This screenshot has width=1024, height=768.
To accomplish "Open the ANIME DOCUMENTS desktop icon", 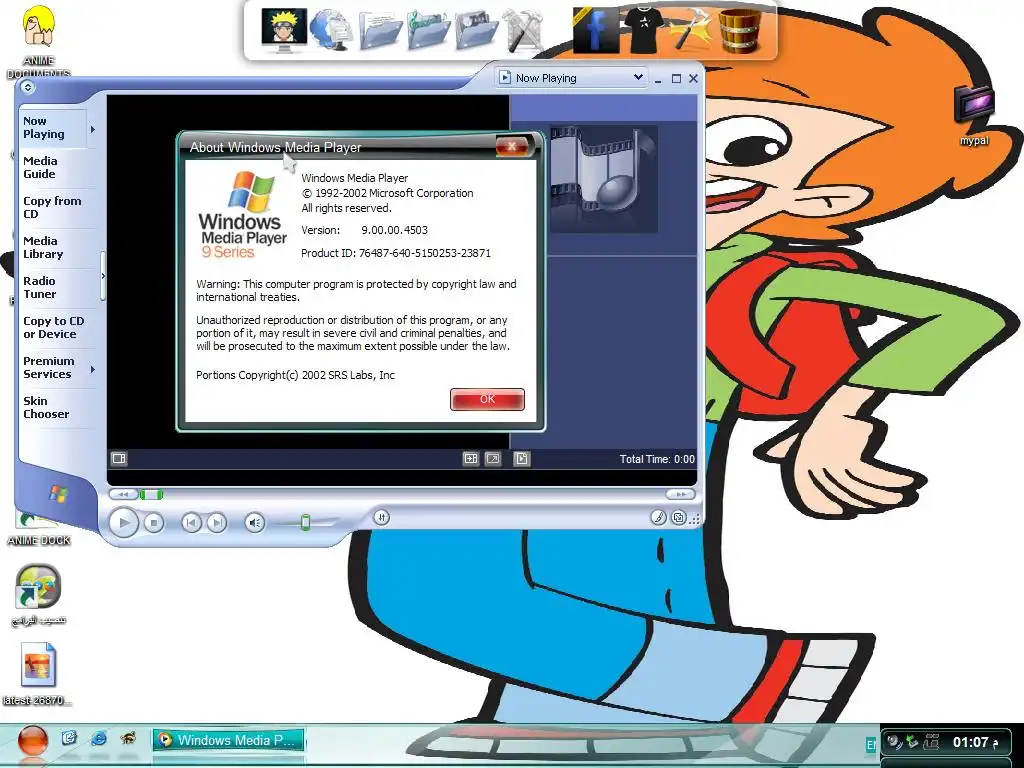I will (x=39, y=39).
